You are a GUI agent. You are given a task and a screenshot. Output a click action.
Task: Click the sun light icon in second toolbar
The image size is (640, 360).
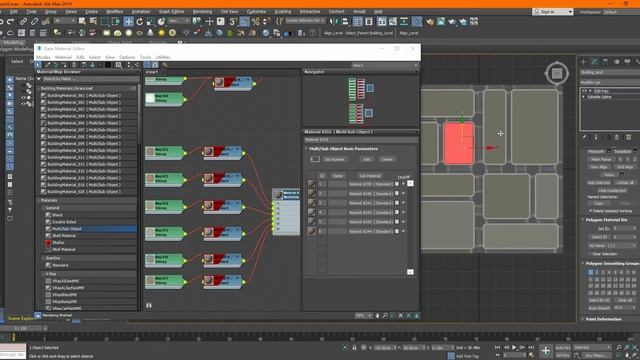(x=162, y=33)
